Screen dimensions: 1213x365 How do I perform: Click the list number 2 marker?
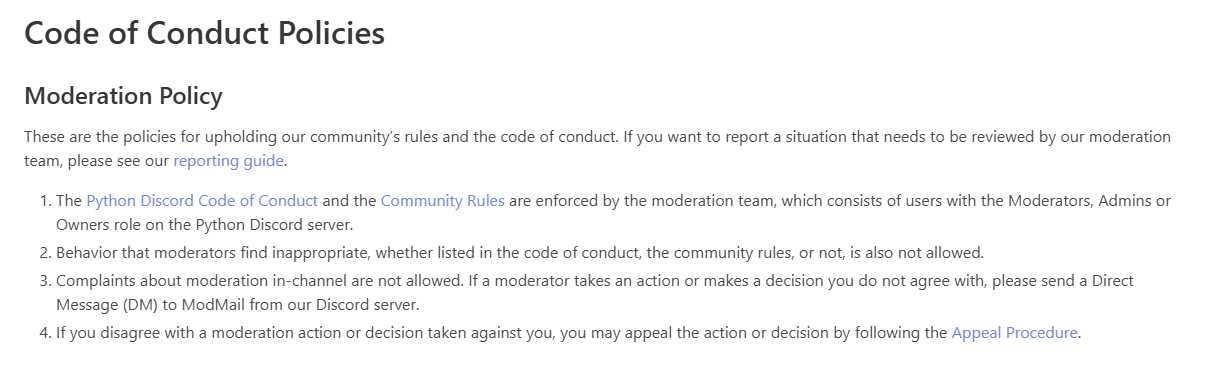45,252
